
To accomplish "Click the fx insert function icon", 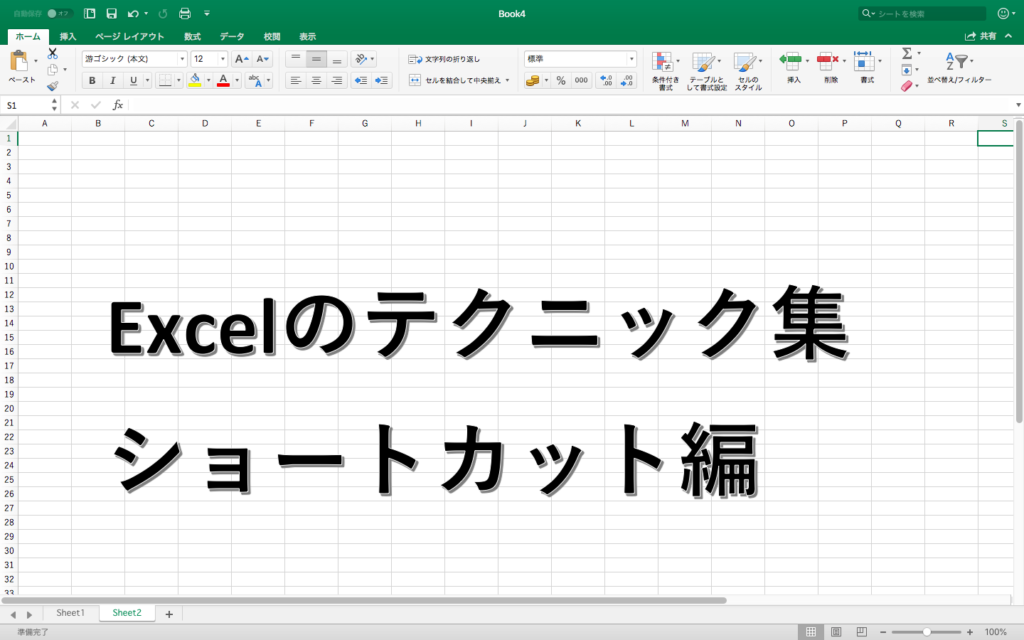I will pos(118,105).
